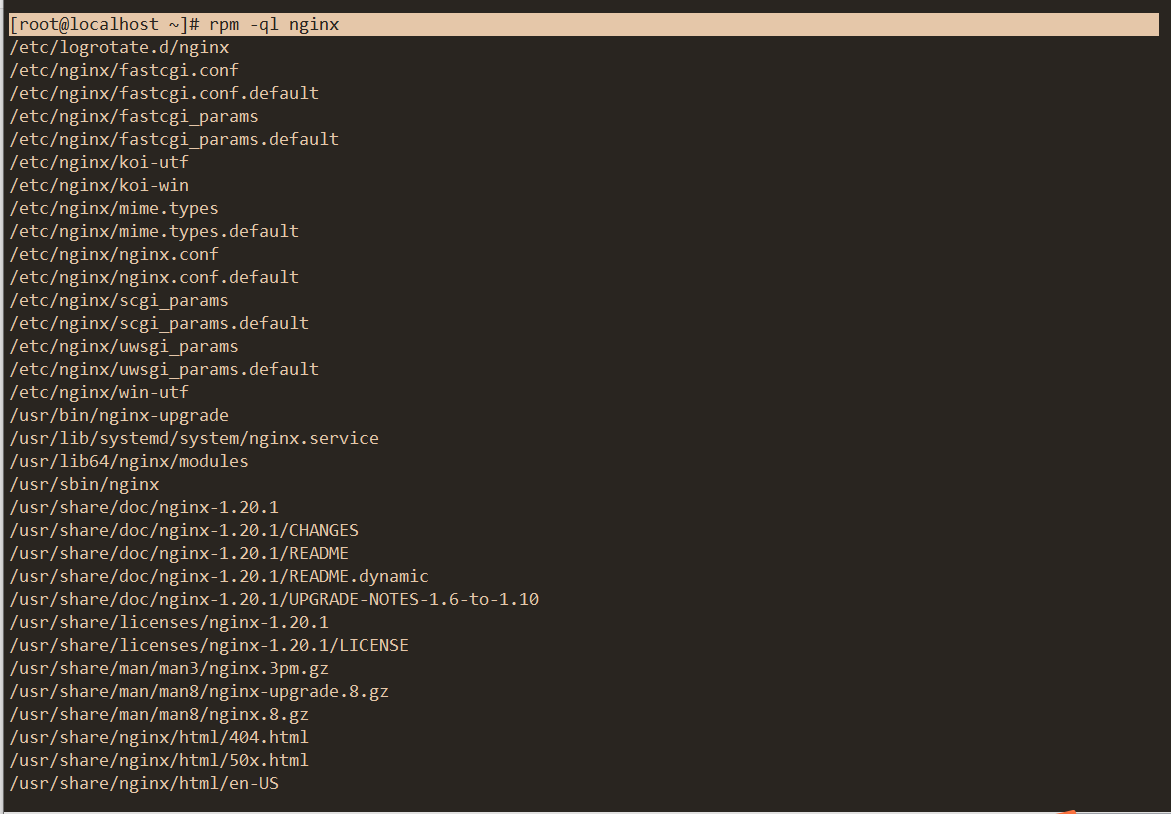The height and width of the screenshot is (814, 1171).
Task: Click /etc/nginx/uwsgi_params.default entry
Action: point(164,369)
